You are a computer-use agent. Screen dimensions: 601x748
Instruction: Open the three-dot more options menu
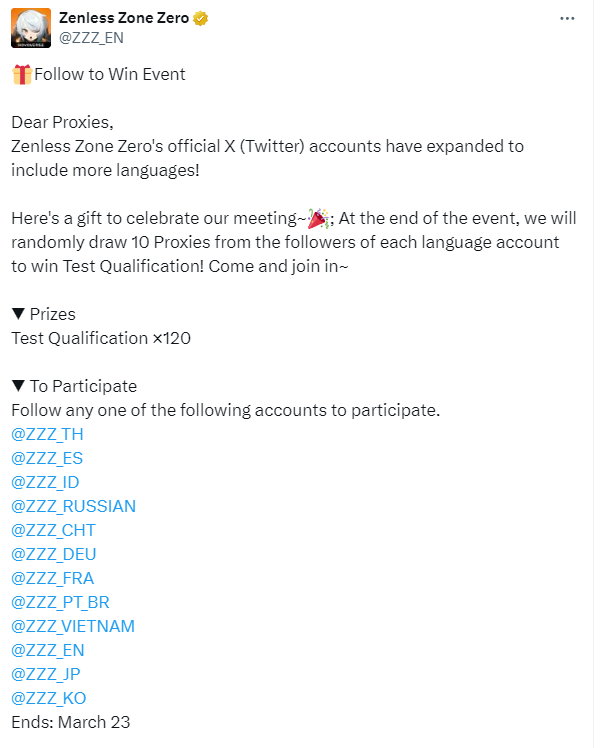point(567,18)
